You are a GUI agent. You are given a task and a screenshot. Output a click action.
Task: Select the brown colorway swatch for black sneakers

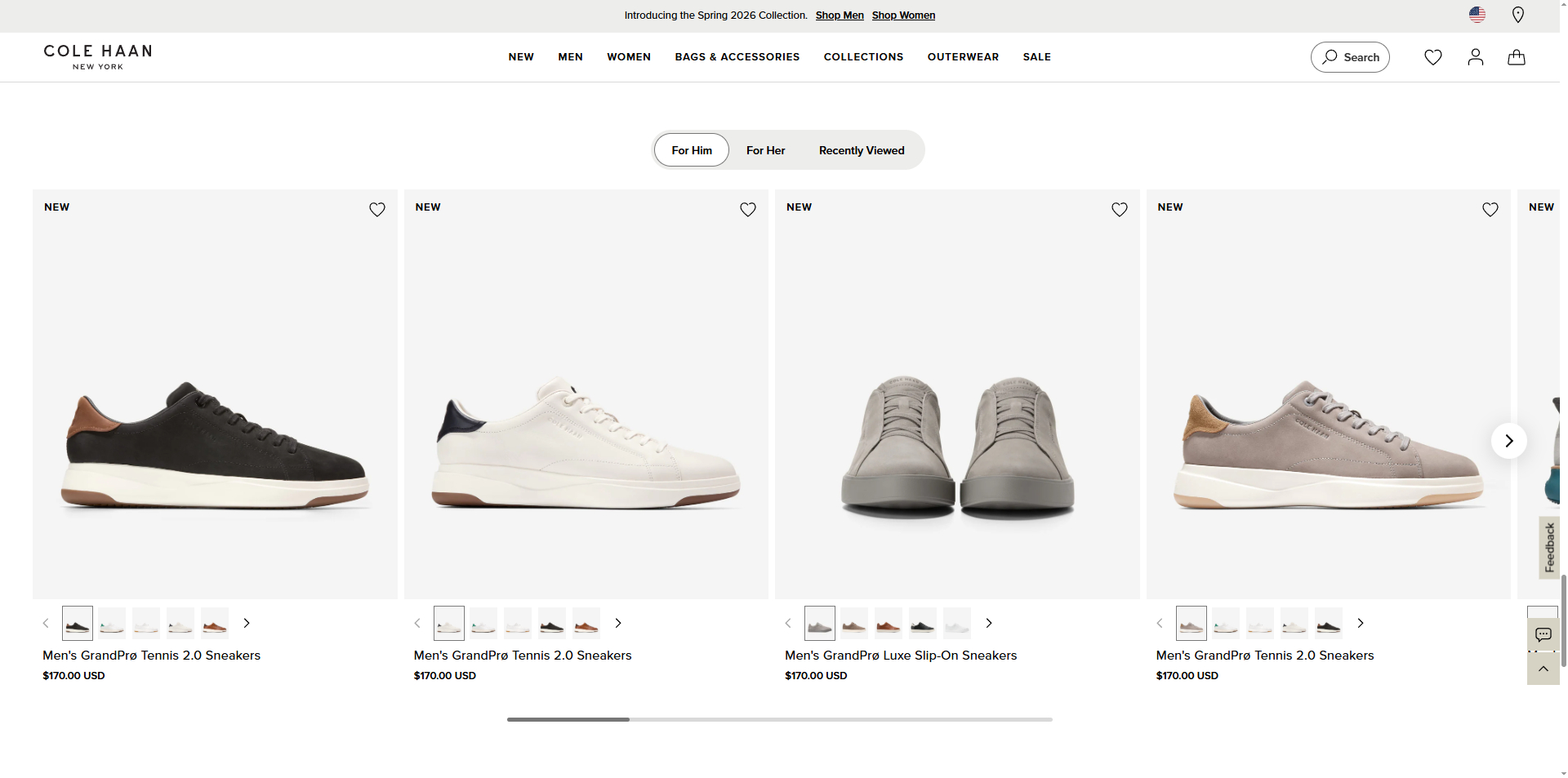pos(214,623)
